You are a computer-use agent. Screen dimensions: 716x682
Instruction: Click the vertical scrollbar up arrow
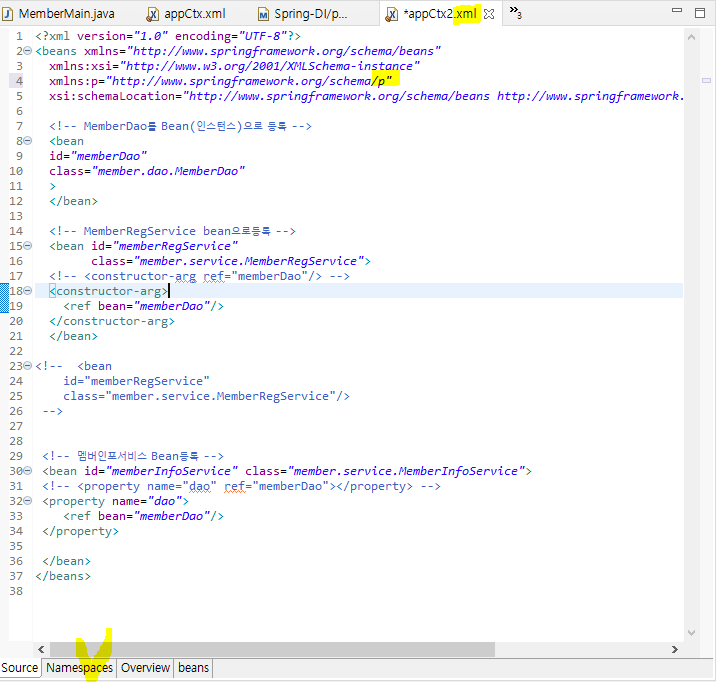[x=691, y=37]
